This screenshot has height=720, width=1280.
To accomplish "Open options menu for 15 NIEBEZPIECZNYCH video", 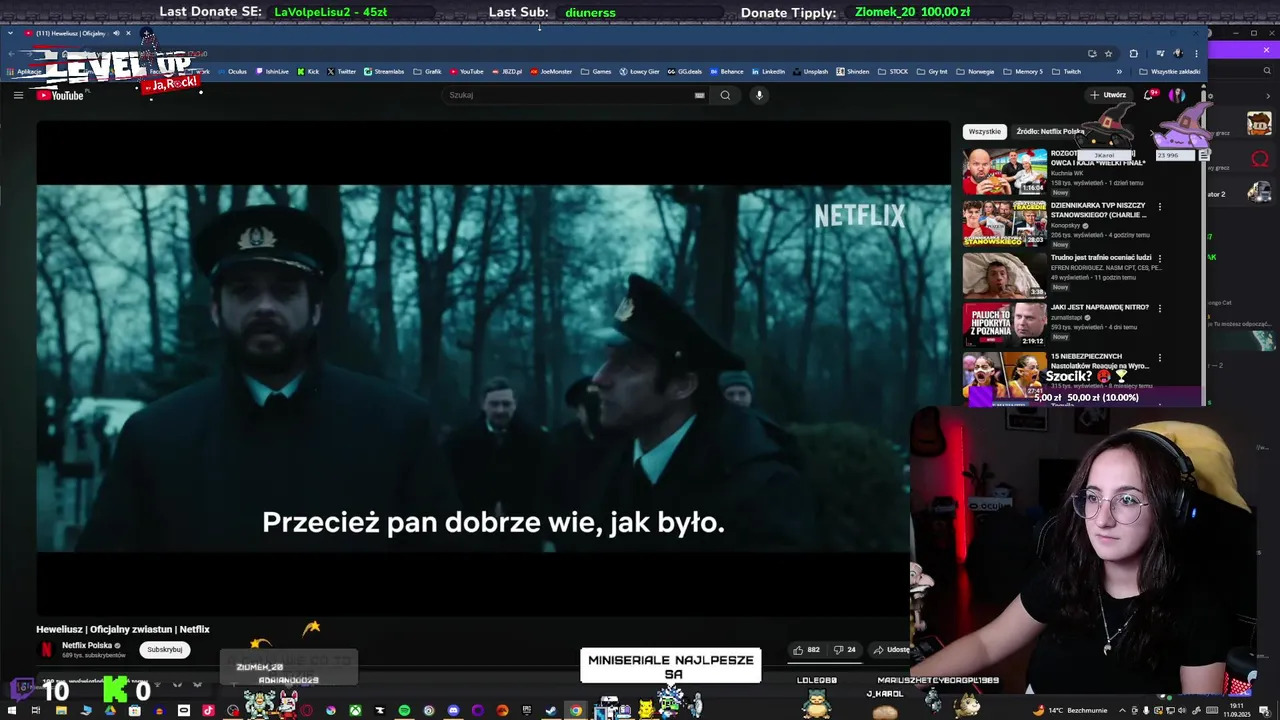I will pyautogui.click(x=1160, y=357).
